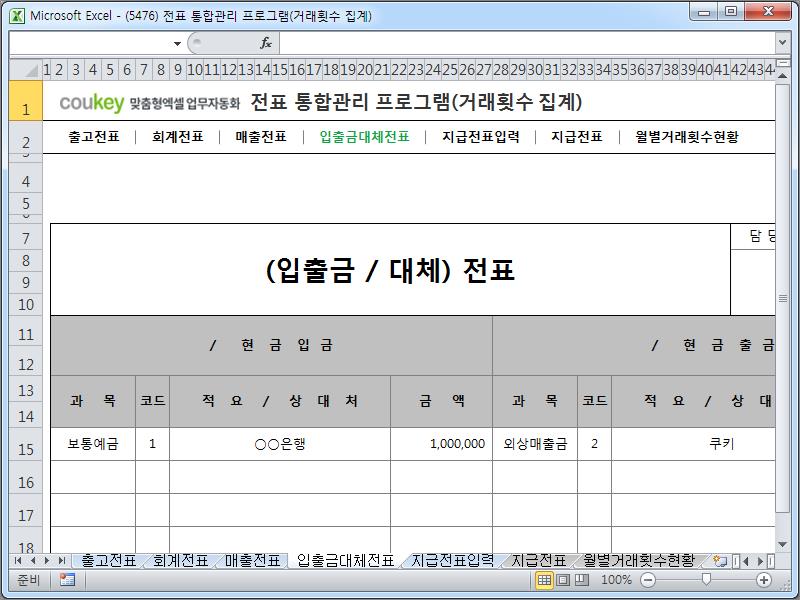This screenshot has width=800, height=600.
Task: Click the vertical split box above scrollbar
Action: pyautogui.click(x=783, y=63)
